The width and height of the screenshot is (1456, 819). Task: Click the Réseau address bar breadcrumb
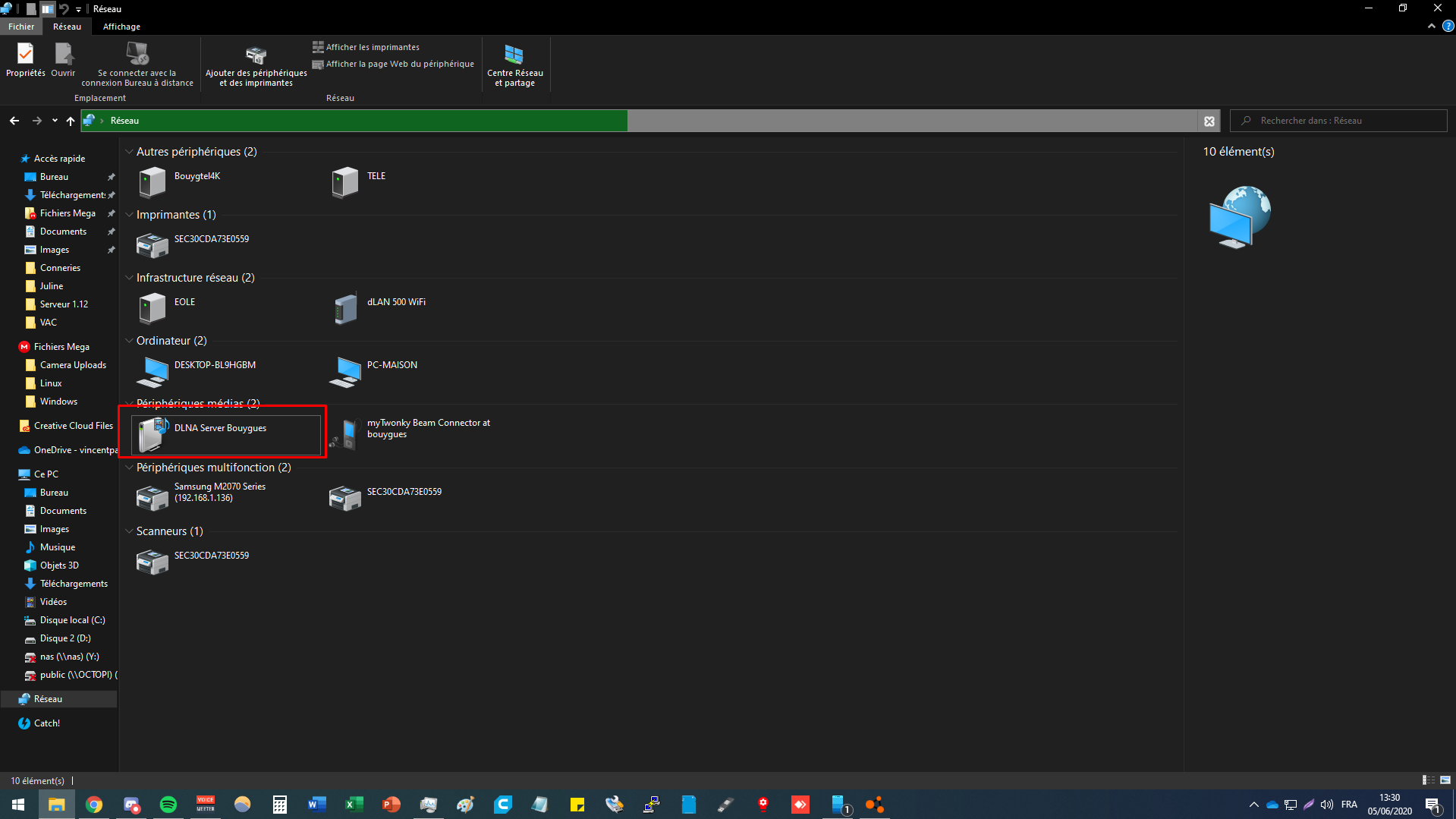tap(124, 121)
